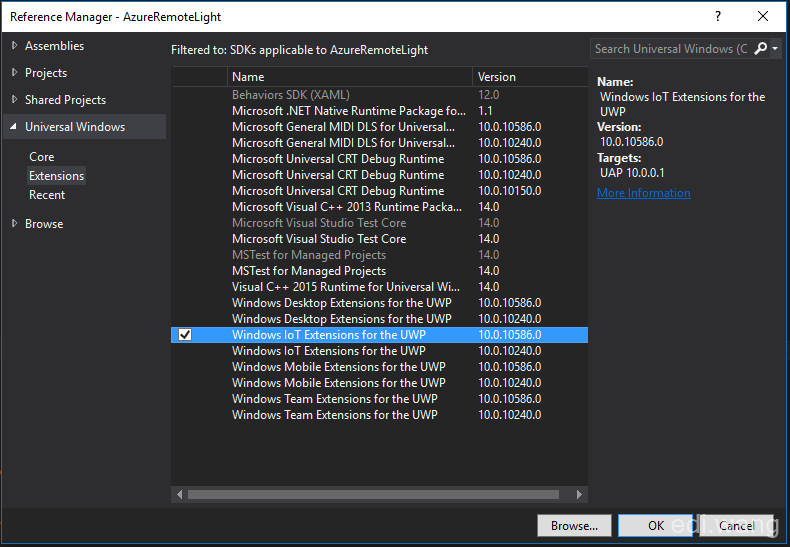Select Behaviors SDK (XAML) row
Screen dimensions: 790x547
pos(379,95)
